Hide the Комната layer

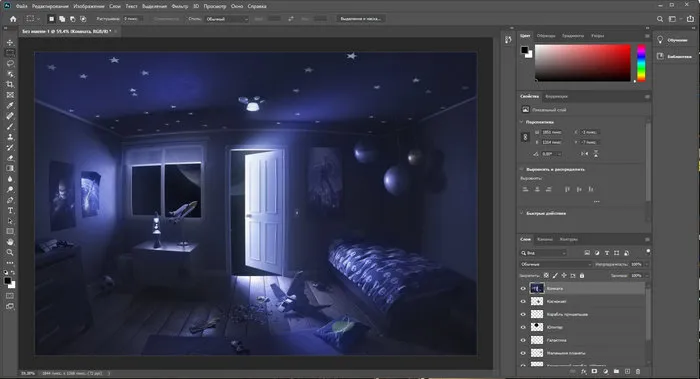523,288
